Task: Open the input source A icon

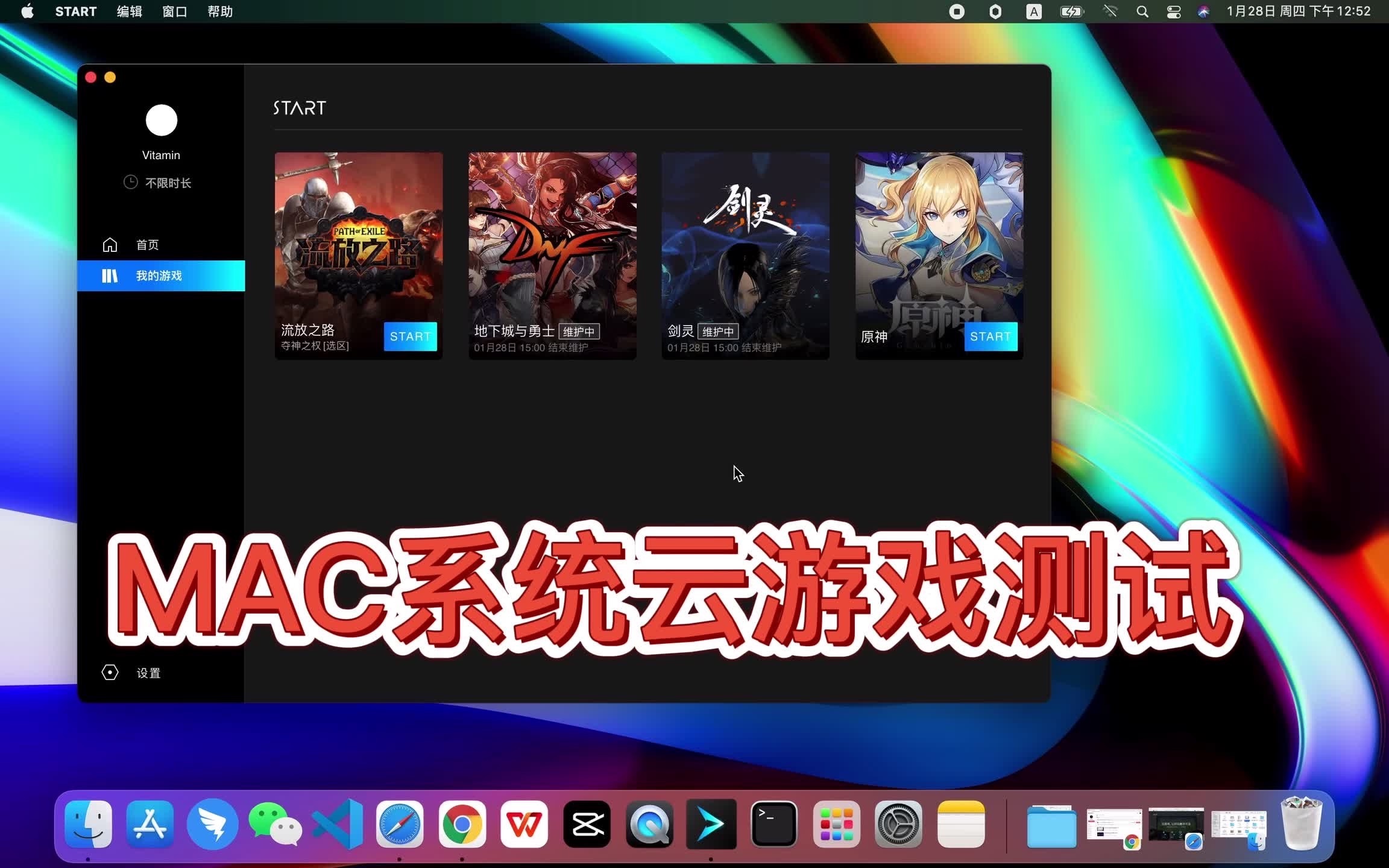Action: point(1034,11)
